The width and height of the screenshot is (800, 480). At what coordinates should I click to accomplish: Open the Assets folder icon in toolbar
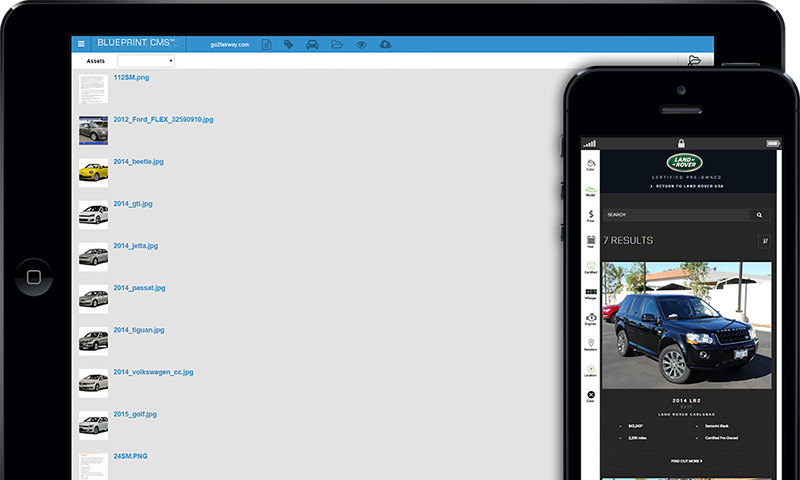coord(337,44)
